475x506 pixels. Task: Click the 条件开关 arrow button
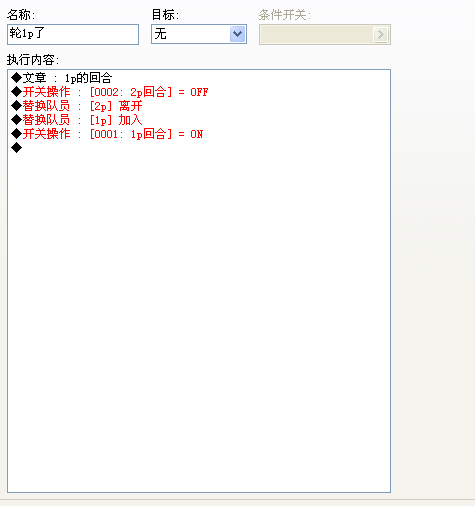(x=381, y=34)
